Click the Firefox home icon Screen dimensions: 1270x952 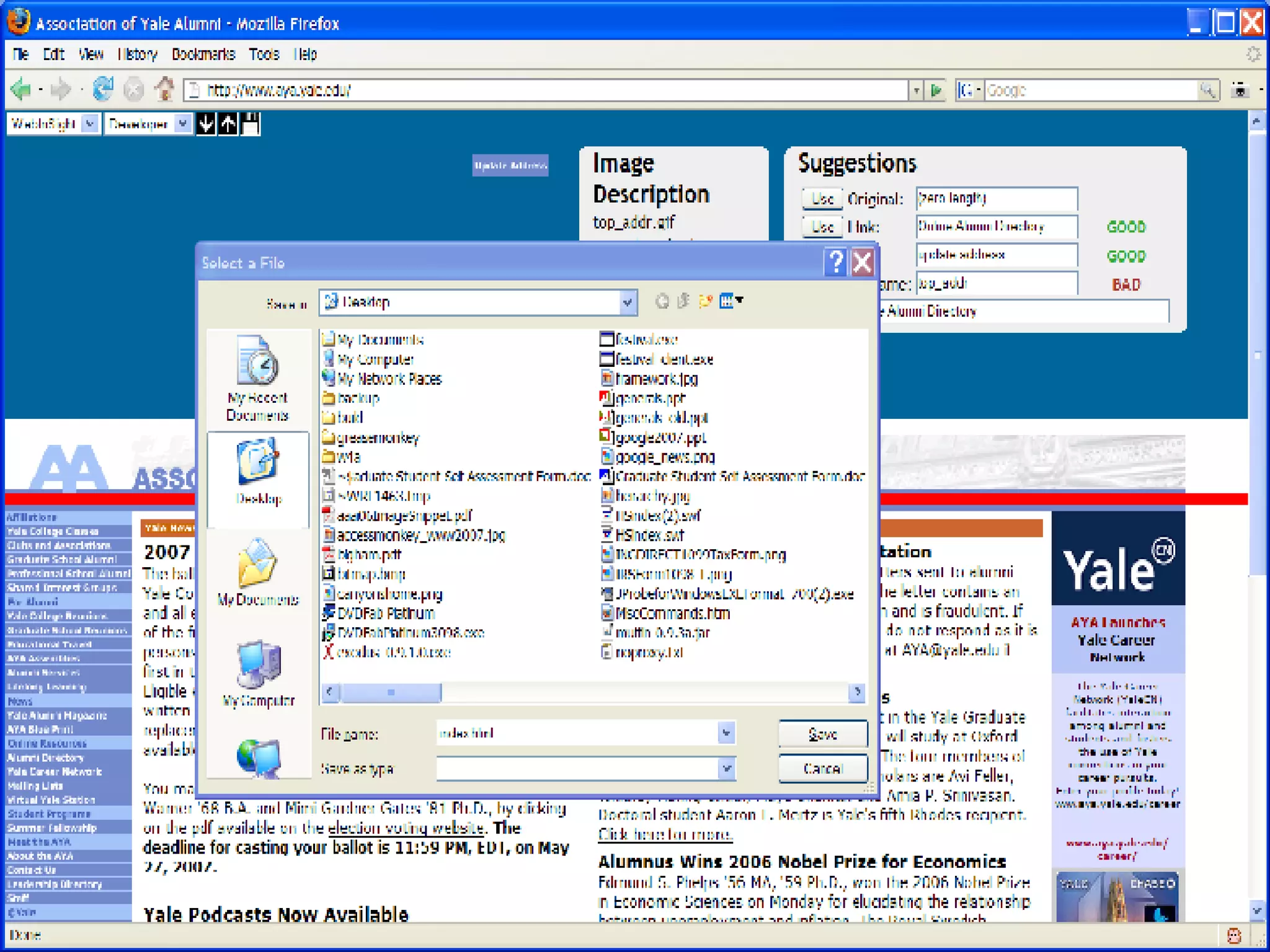coord(165,89)
